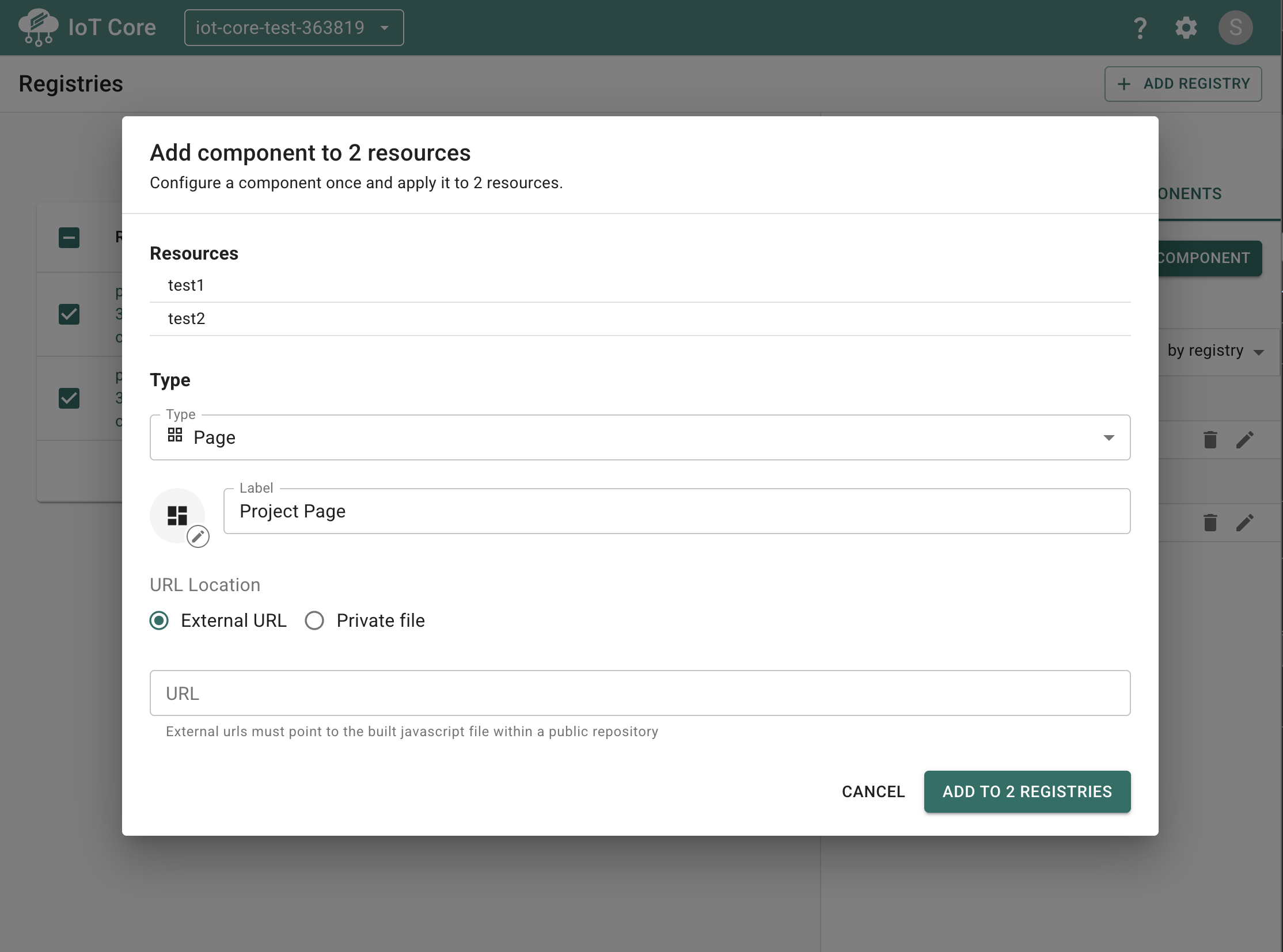Uncheck the second registry row checkbox
This screenshot has height=952, width=1283.
click(69, 398)
